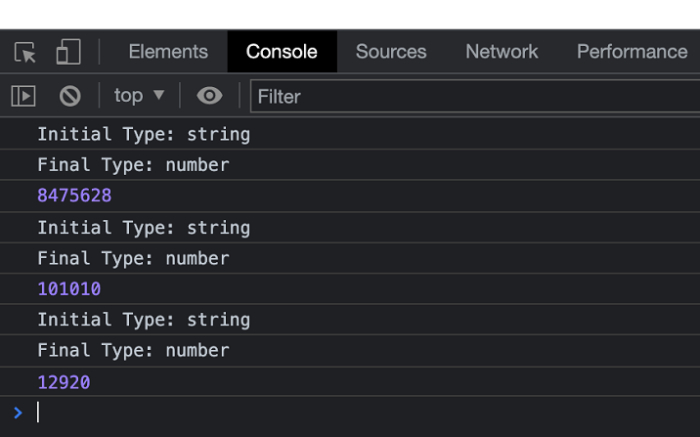Show the console sidebar panel
The height and width of the screenshot is (437, 700).
[23, 96]
